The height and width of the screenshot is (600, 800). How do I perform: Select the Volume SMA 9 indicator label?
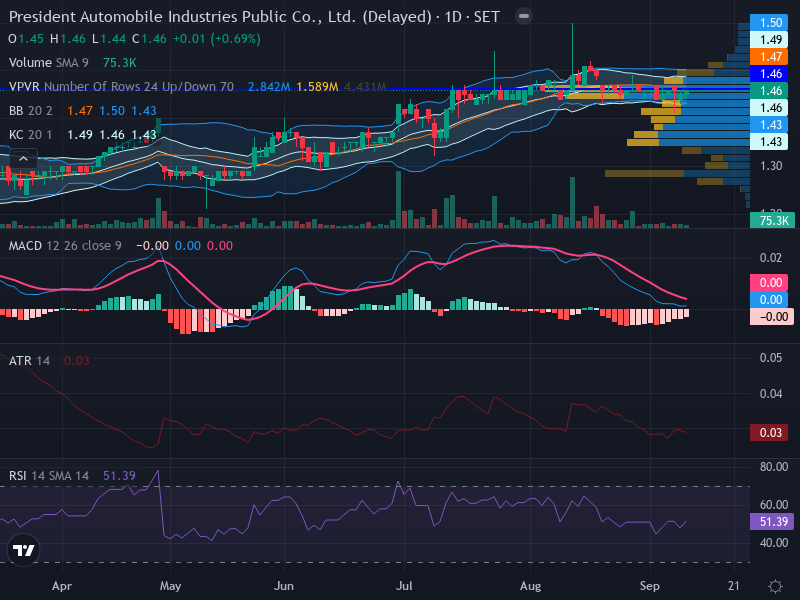click(x=48, y=63)
